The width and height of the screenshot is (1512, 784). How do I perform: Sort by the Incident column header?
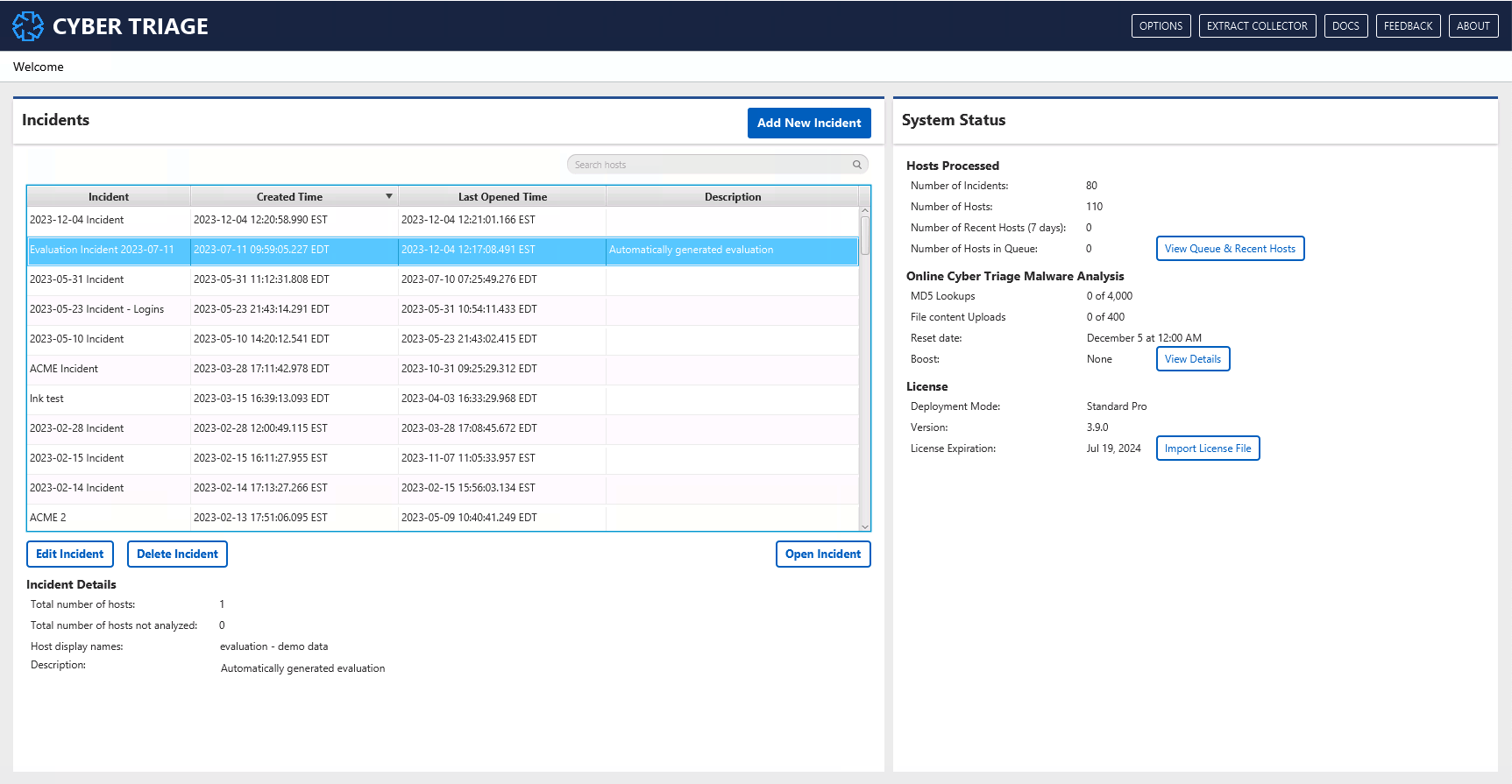pyautogui.click(x=109, y=197)
